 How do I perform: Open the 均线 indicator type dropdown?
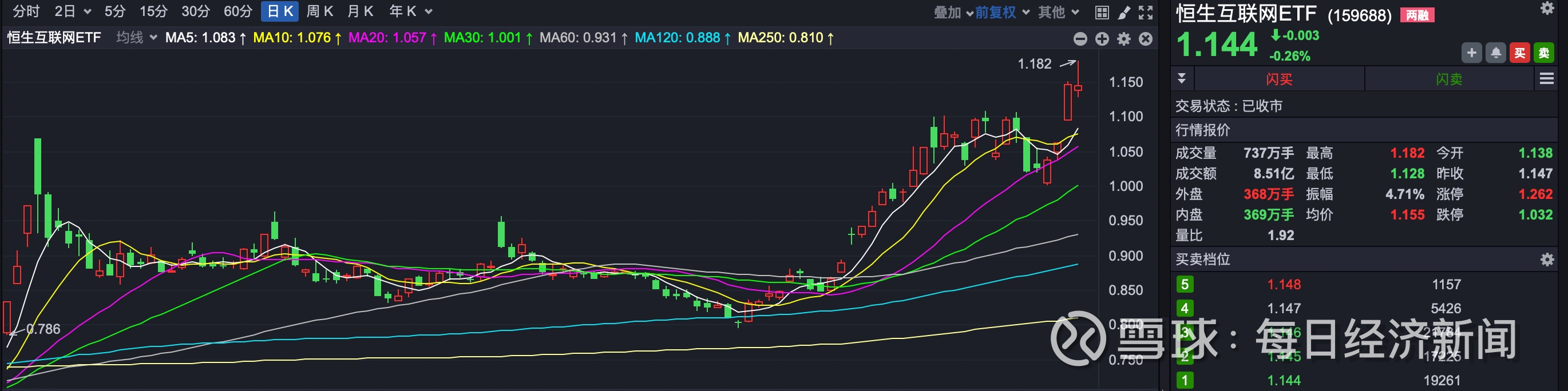pyautogui.click(x=136, y=38)
